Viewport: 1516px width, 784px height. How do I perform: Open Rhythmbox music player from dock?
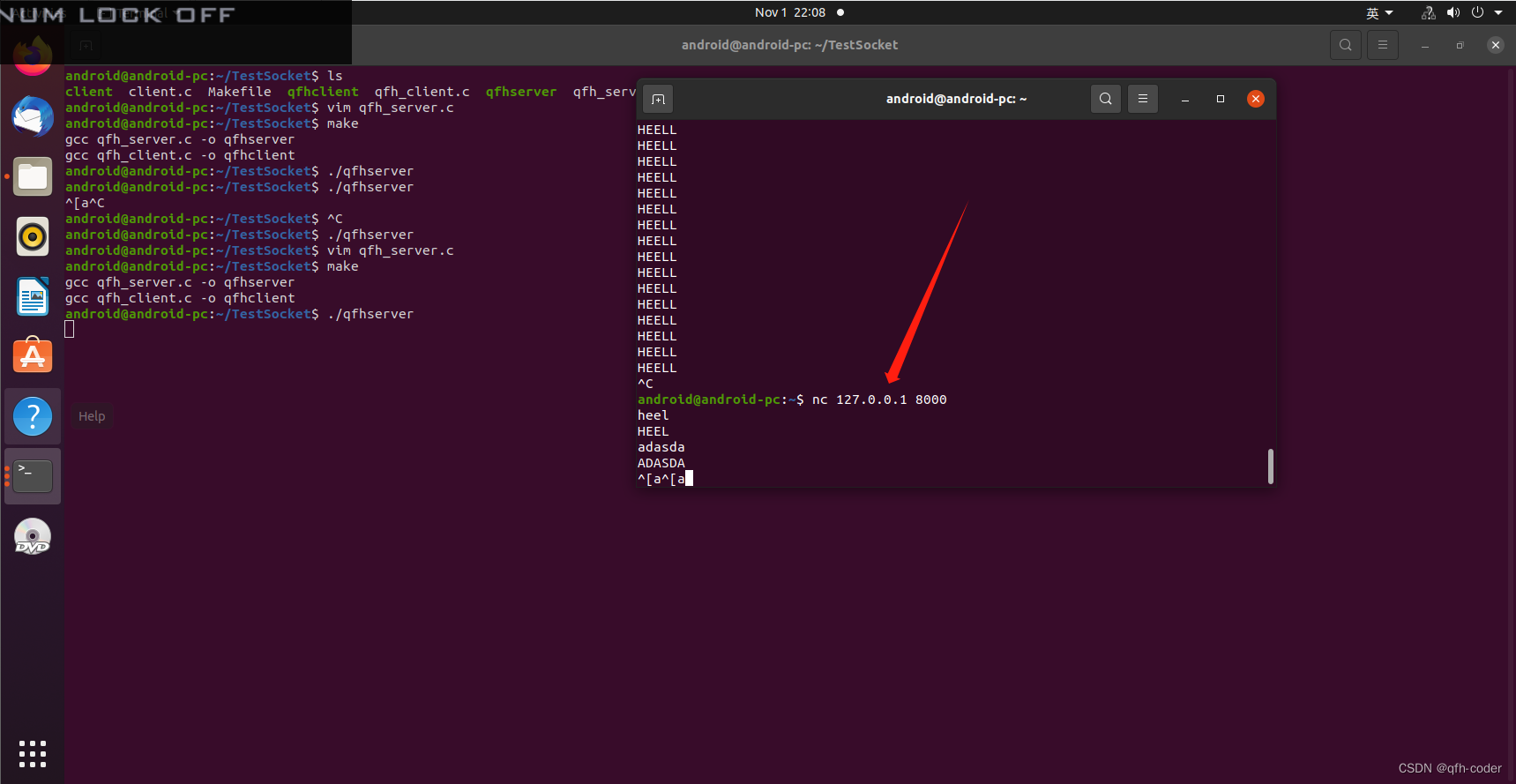click(x=33, y=236)
